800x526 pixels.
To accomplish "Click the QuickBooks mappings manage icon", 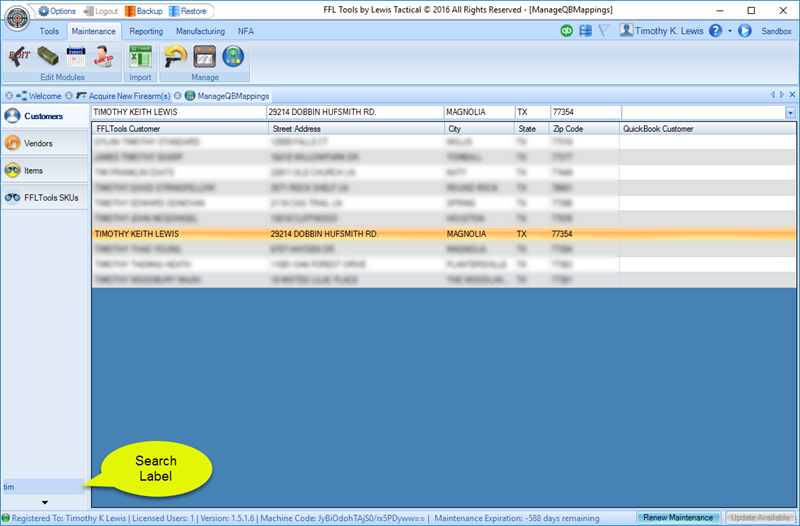I will click(x=233, y=56).
